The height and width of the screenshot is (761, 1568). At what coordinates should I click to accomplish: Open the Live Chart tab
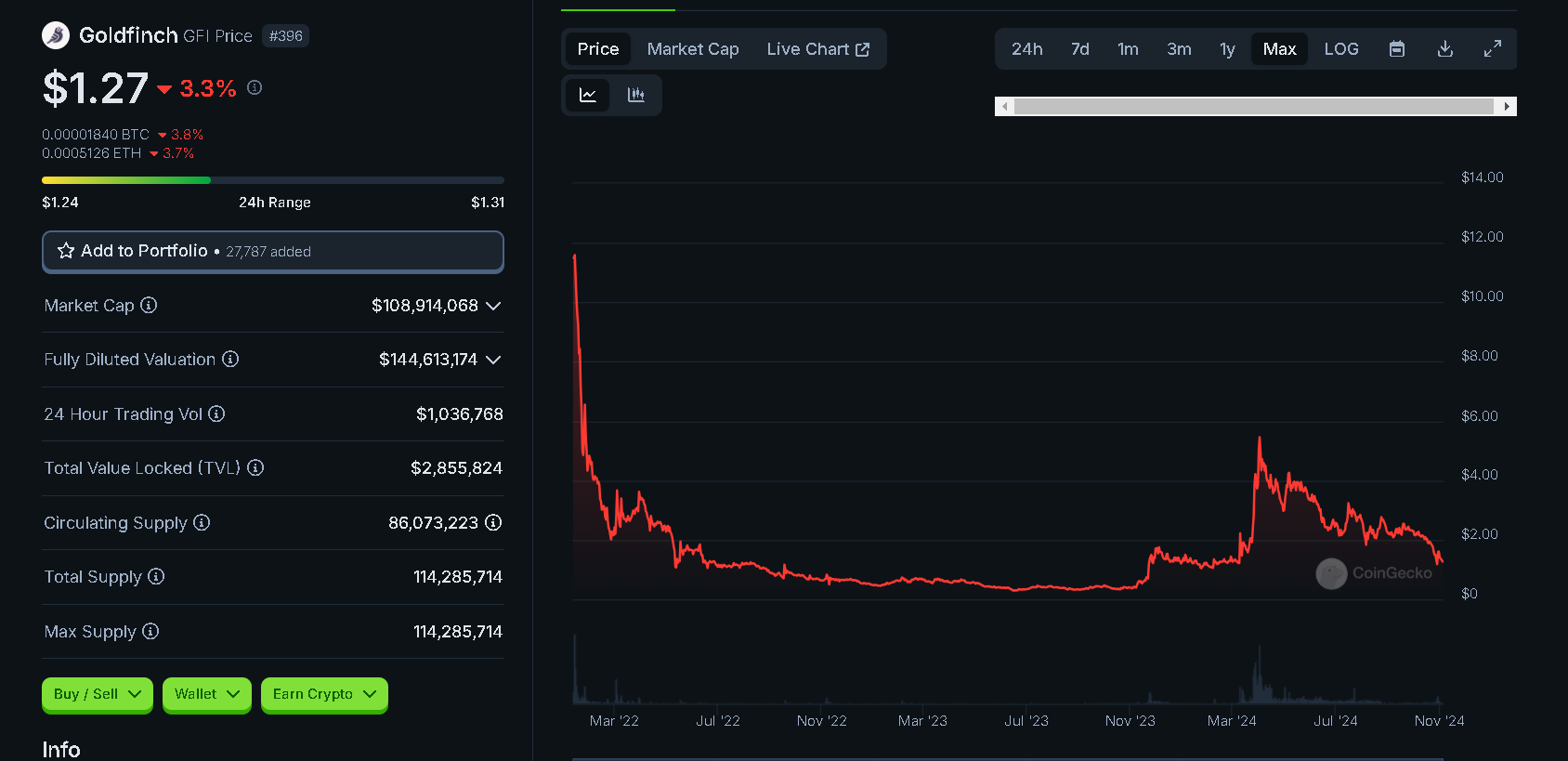818,49
